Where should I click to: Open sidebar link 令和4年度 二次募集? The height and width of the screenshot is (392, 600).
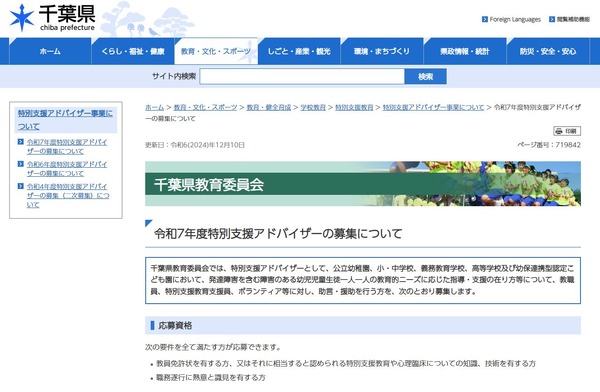68,196
